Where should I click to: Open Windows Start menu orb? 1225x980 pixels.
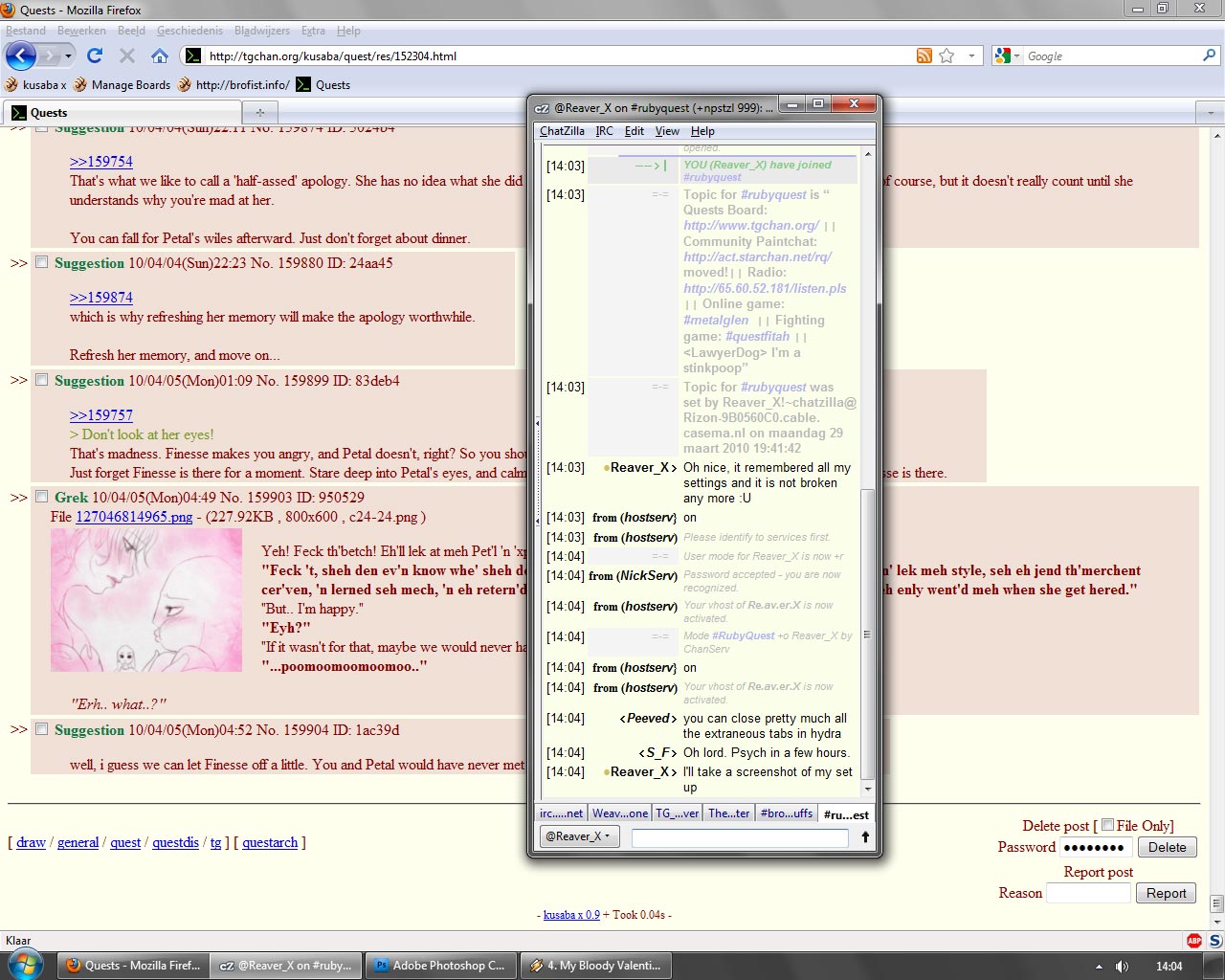coord(26,965)
